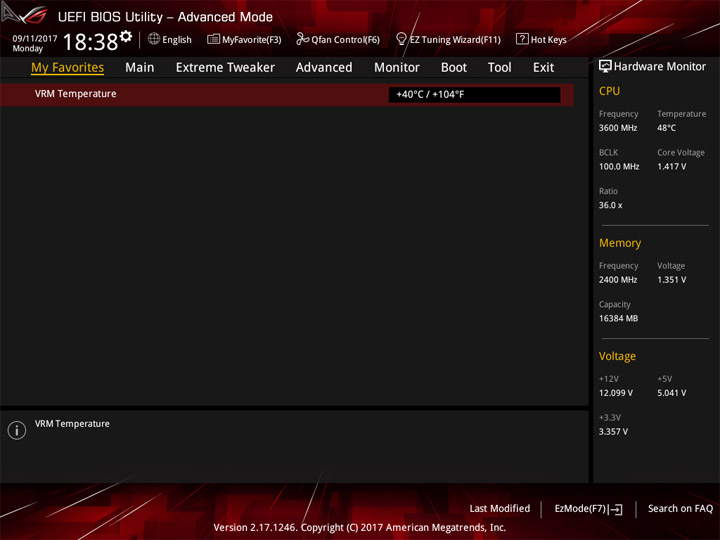Click the MyFavorite list icon
Viewport: 720px width, 540px height.
point(213,39)
